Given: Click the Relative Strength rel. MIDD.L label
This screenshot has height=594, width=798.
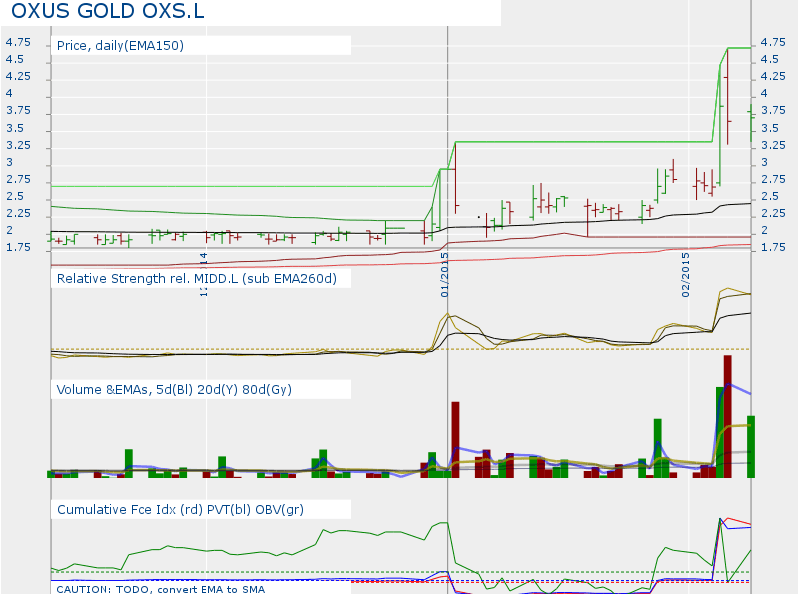Looking at the screenshot, I should [196, 278].
